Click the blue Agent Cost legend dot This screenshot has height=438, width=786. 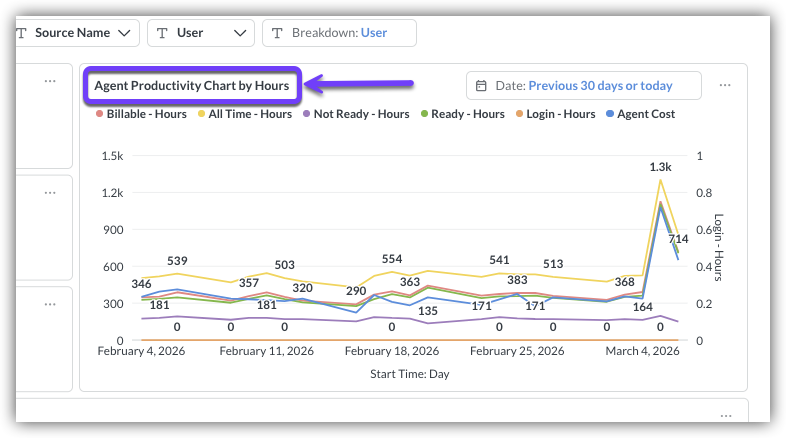pyautogui.click(x=612, y=114)
